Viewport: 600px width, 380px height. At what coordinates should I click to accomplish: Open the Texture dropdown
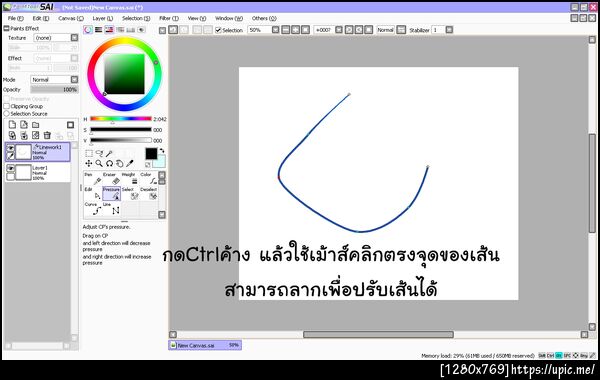[75, 38]
